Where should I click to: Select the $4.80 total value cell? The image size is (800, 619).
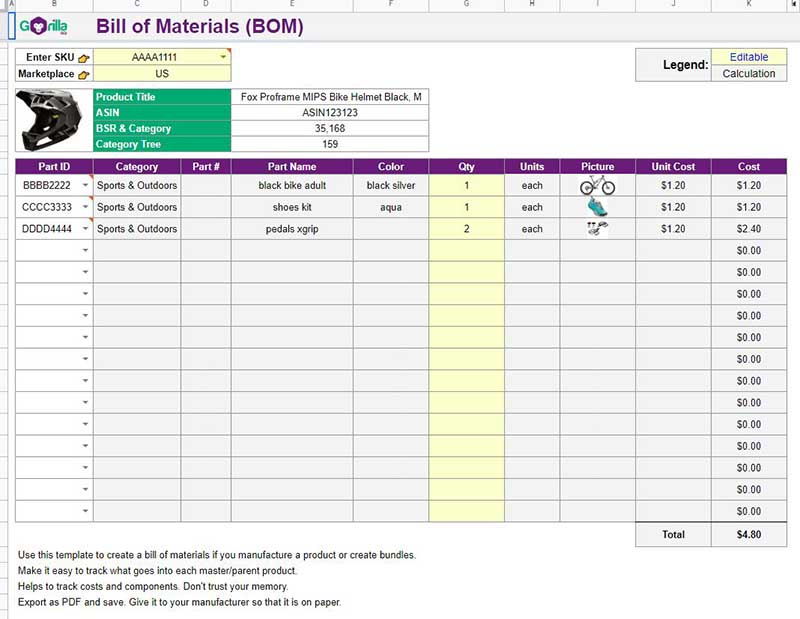click(749, 534)
